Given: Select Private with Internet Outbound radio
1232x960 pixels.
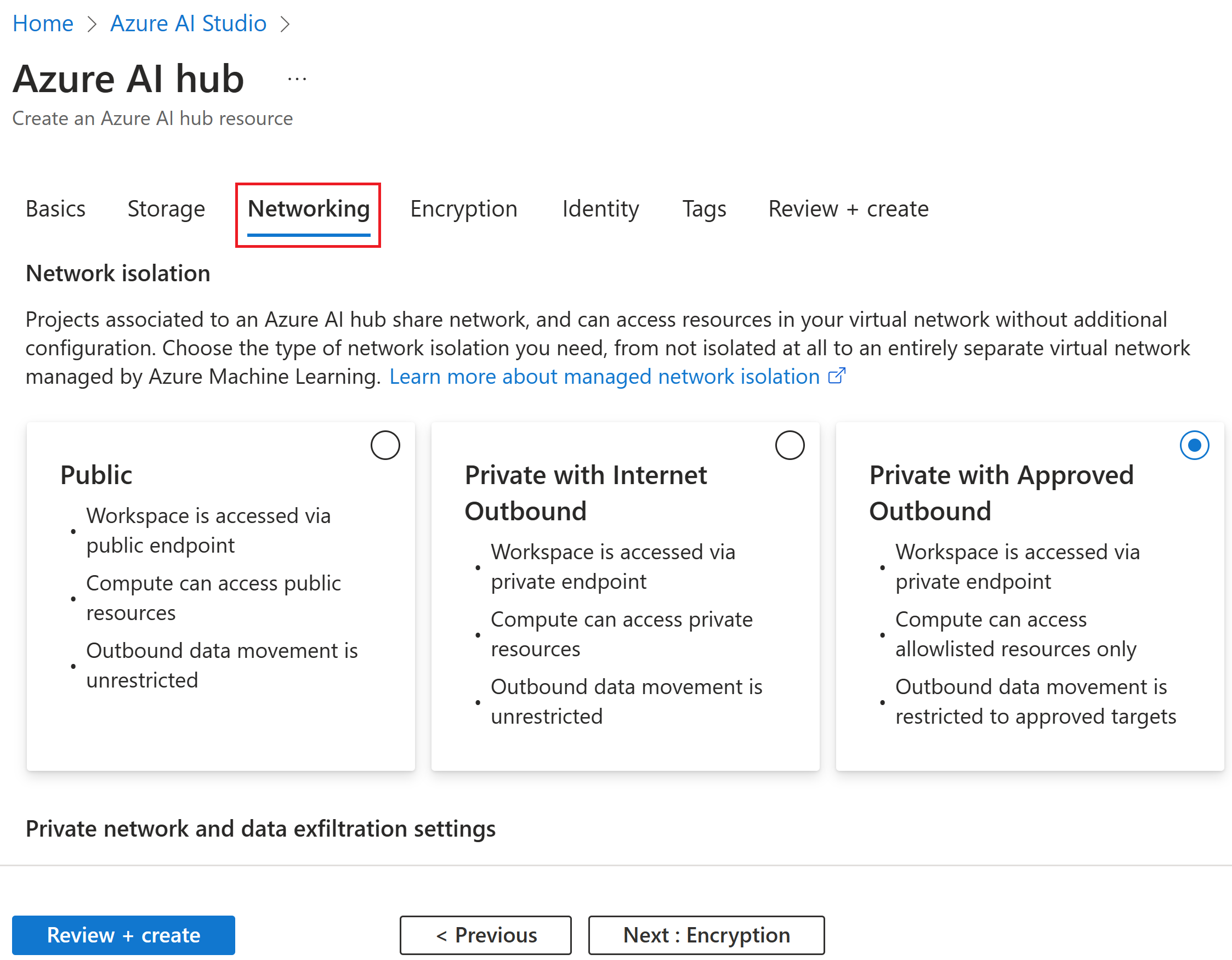Looking at the screenshot, I should coord(789,446).
